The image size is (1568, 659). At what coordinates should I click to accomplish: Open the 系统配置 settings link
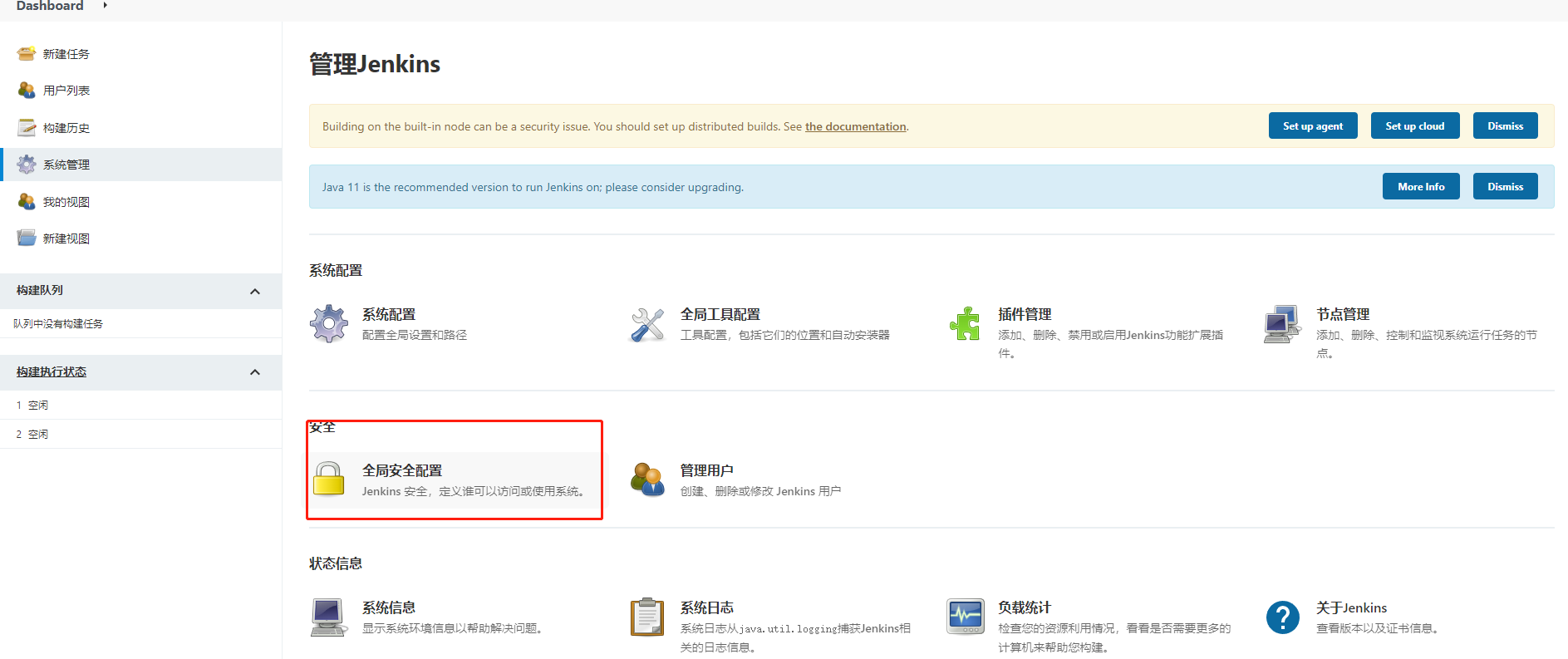tap(389, 314)
